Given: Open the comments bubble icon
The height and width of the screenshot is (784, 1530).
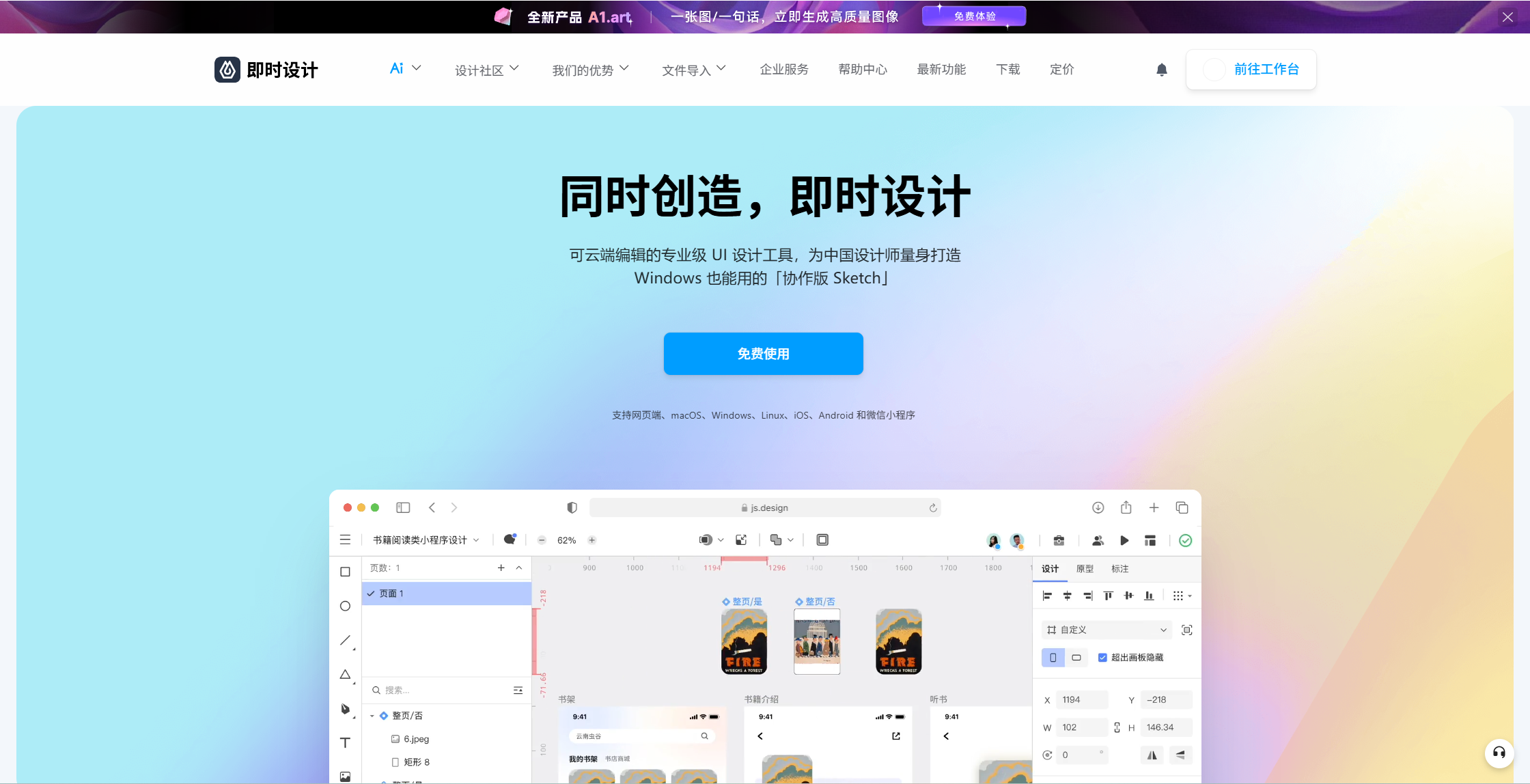Looking at the screenshot, I should coord(510,540).
